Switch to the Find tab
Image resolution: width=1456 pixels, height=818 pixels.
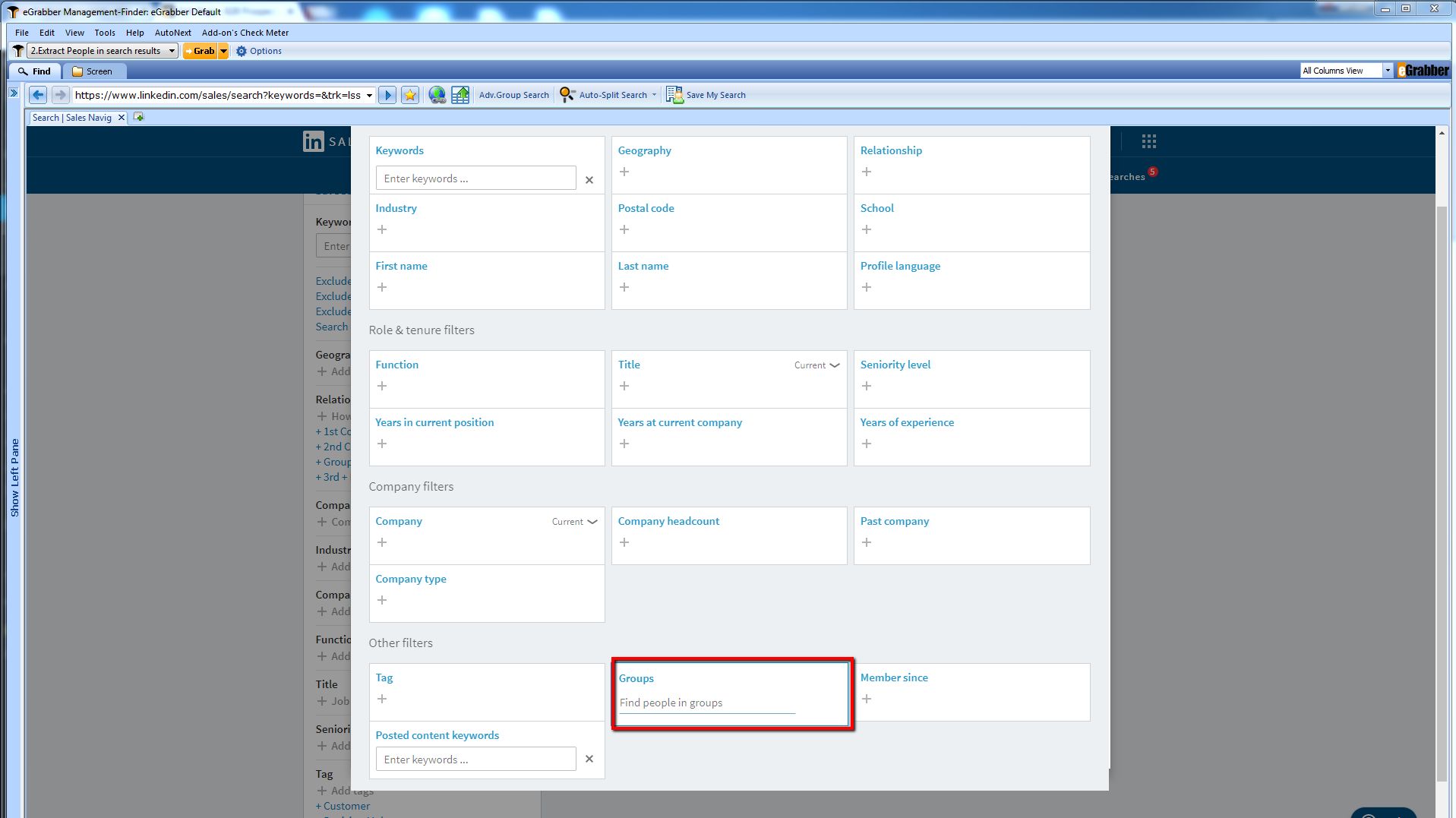tap(35, 71)
